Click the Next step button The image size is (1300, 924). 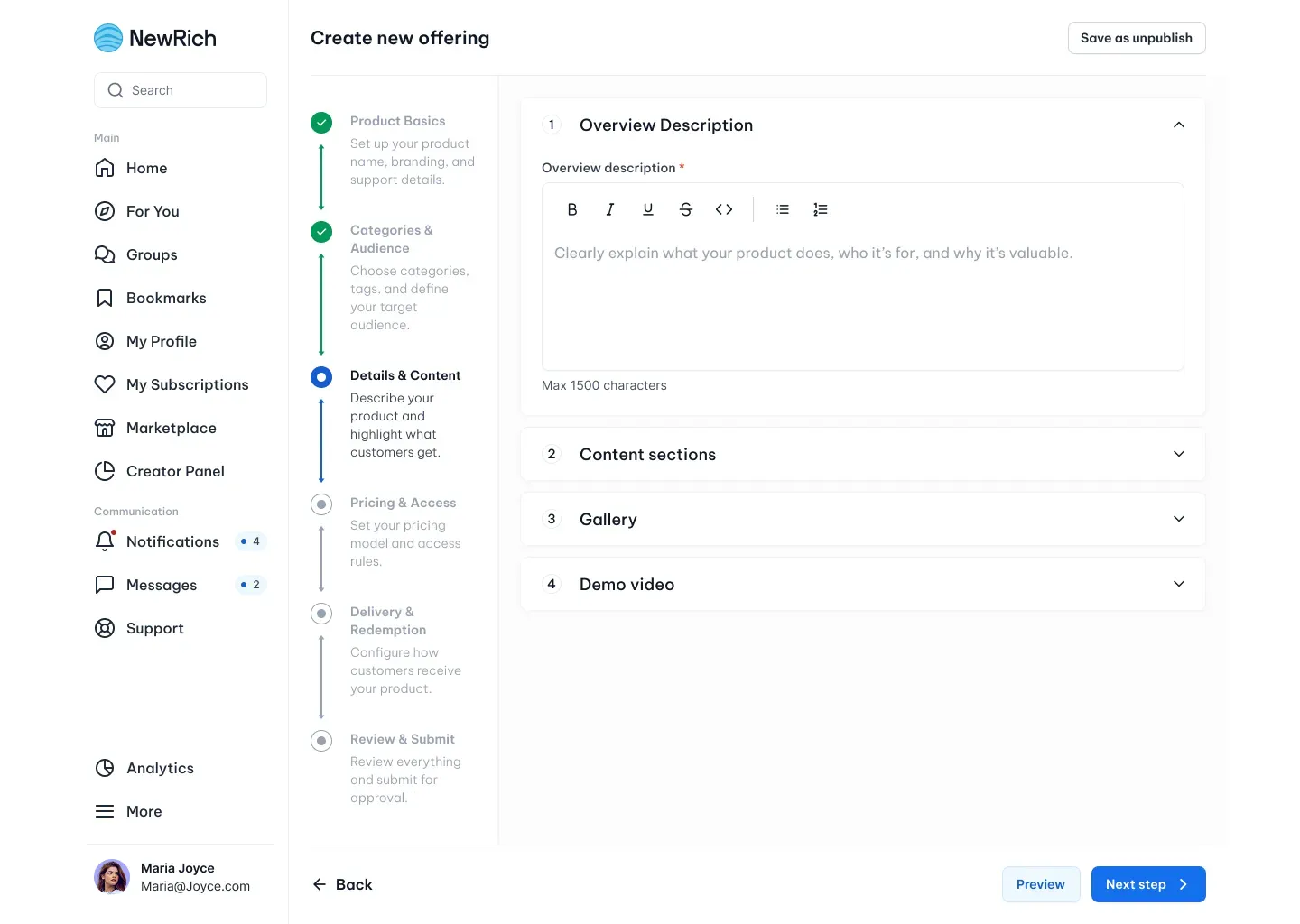click(1148, 884)
